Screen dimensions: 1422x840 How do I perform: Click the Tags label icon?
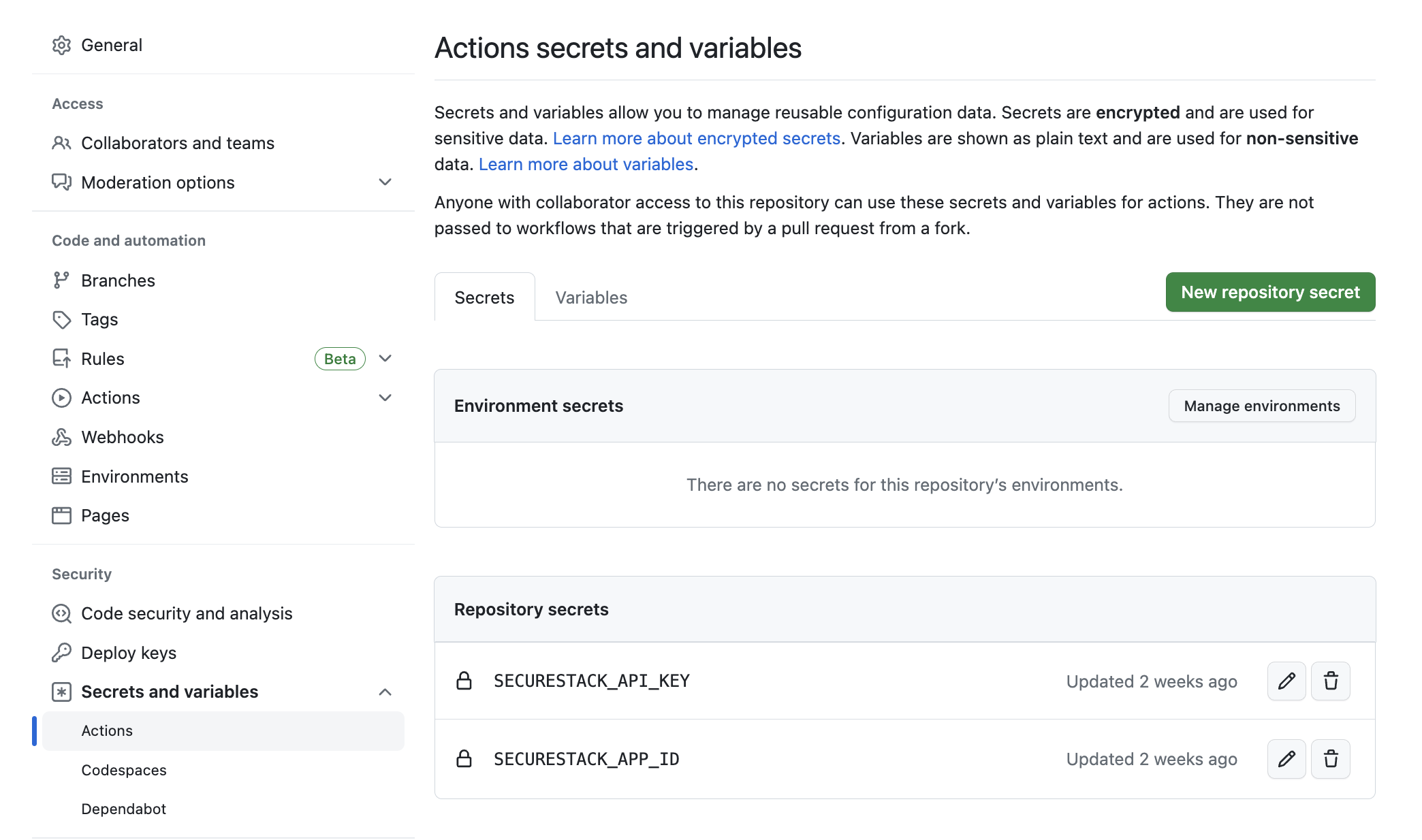point(61,319)
